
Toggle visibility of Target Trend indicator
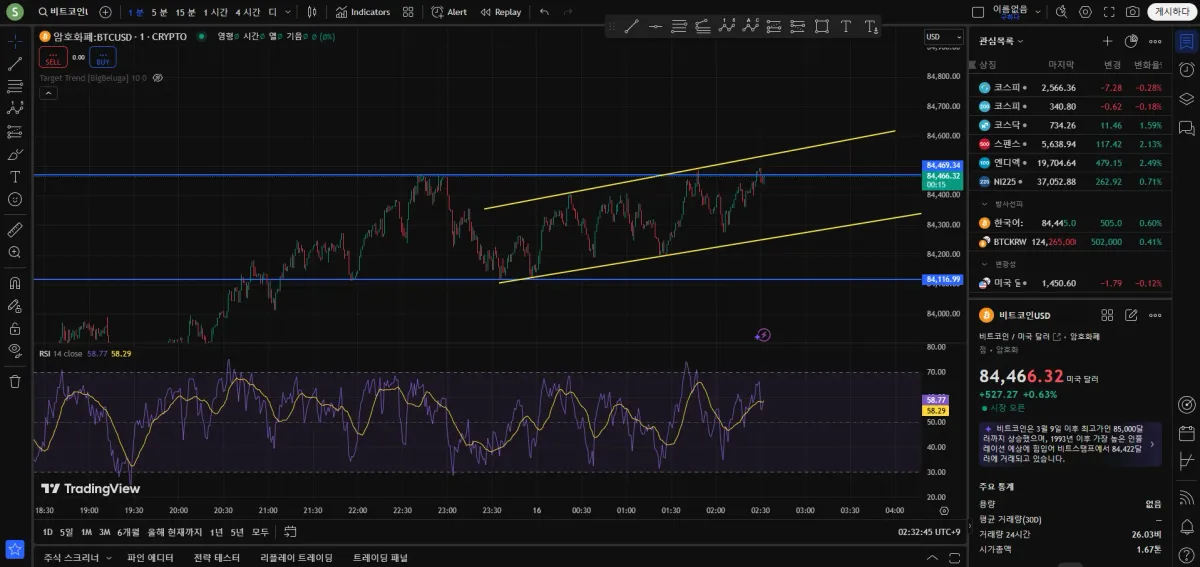point(158,78)
